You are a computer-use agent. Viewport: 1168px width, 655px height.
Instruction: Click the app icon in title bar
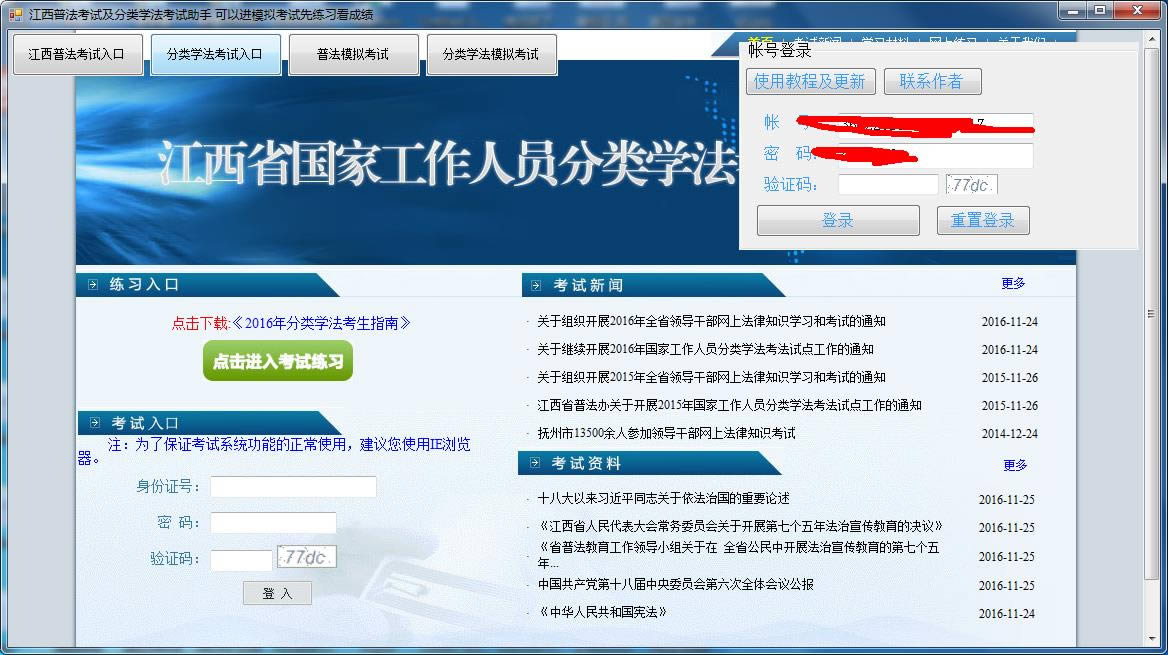15,14
